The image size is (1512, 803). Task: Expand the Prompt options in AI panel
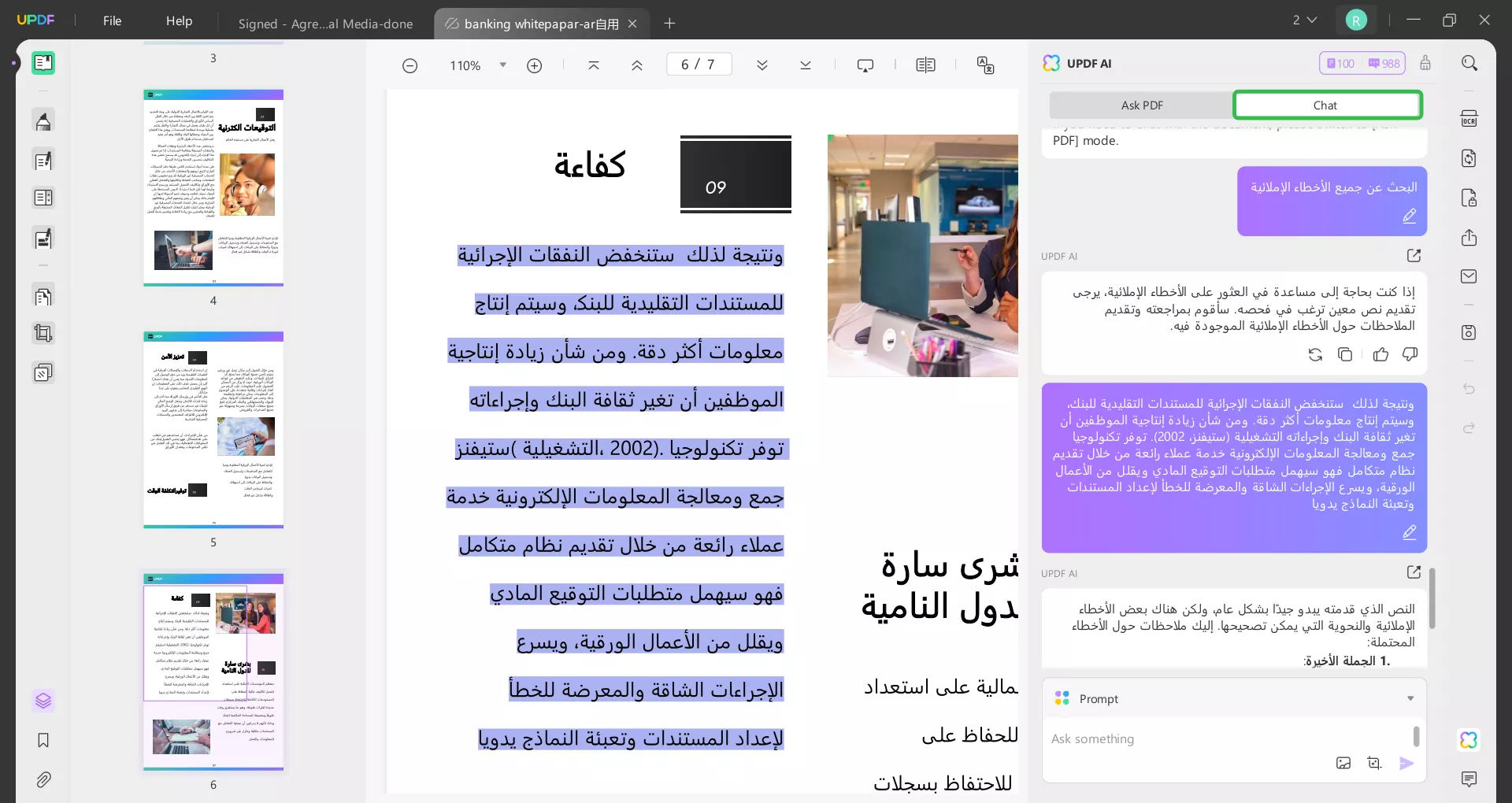[x=1410, y=698]
